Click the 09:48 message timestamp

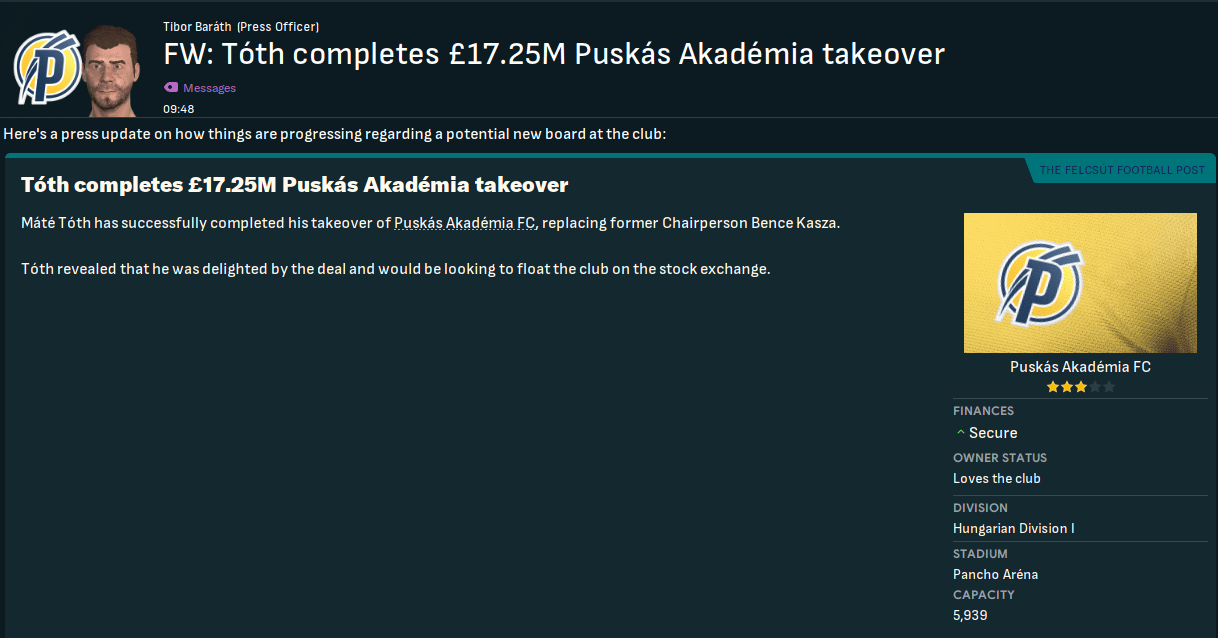pos(179,109)
